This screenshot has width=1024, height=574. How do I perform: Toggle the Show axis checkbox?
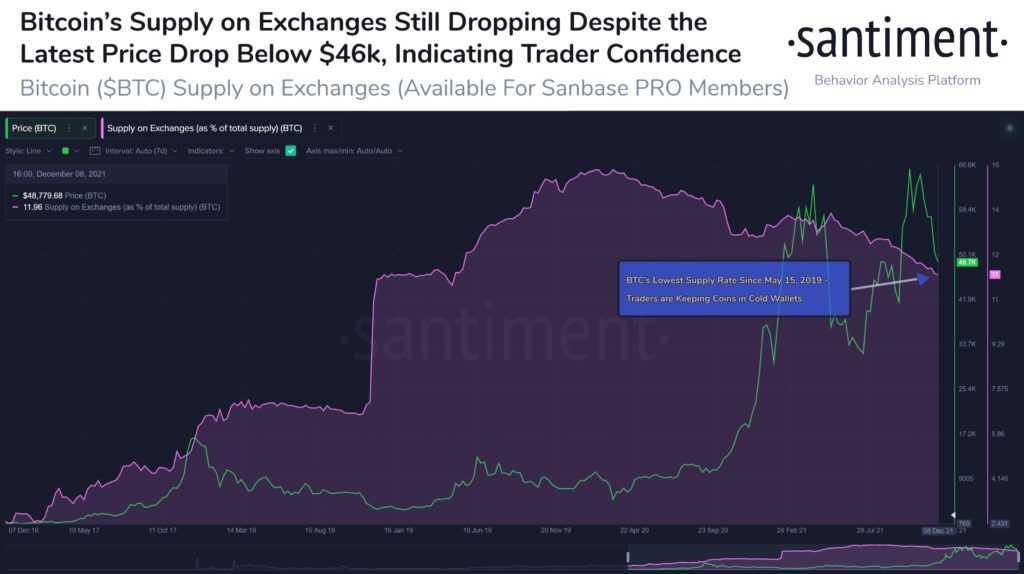[291, 150]
